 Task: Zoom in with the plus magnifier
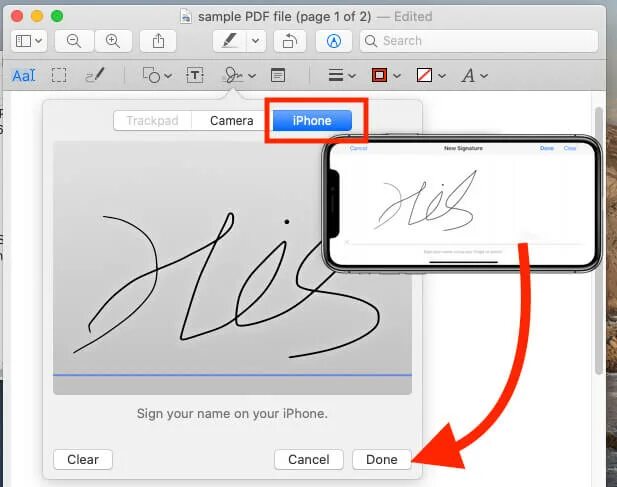113,41
